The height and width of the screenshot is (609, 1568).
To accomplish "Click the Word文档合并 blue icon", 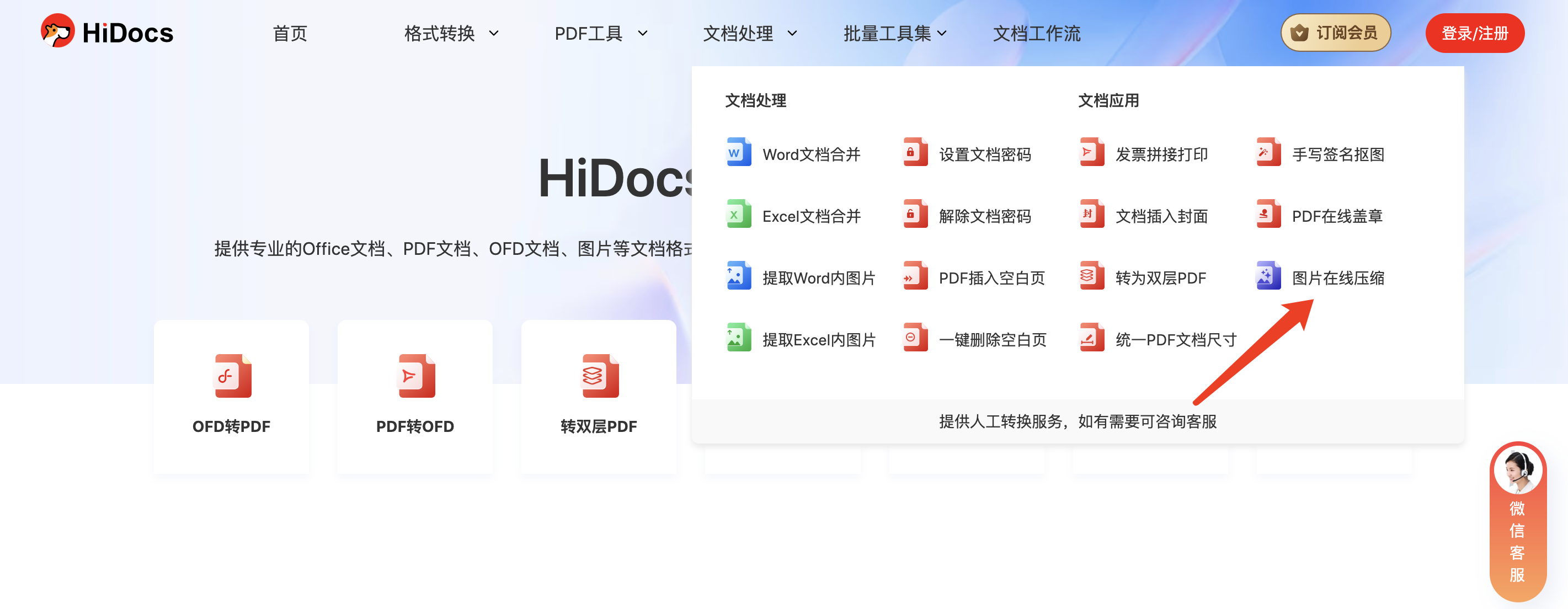I will pyautogui.click(x=738, y=153).
